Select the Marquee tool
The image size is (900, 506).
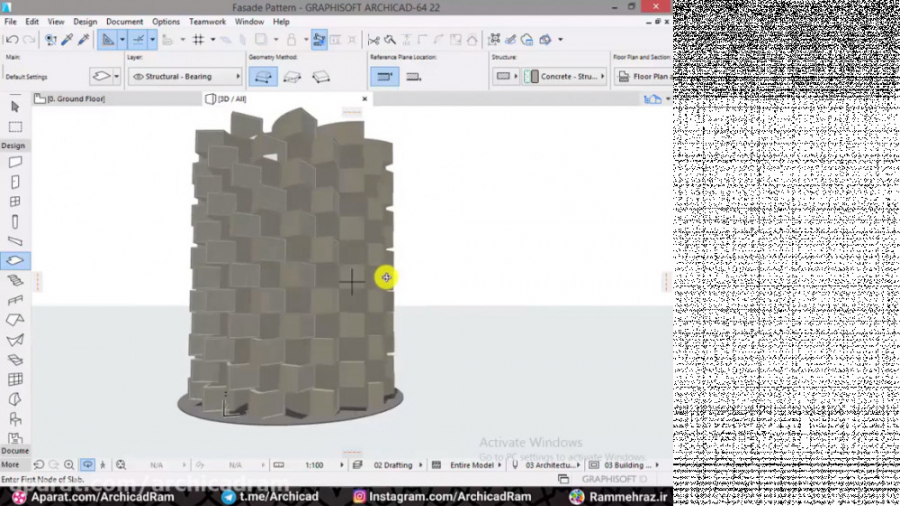[x=15, y=127]
